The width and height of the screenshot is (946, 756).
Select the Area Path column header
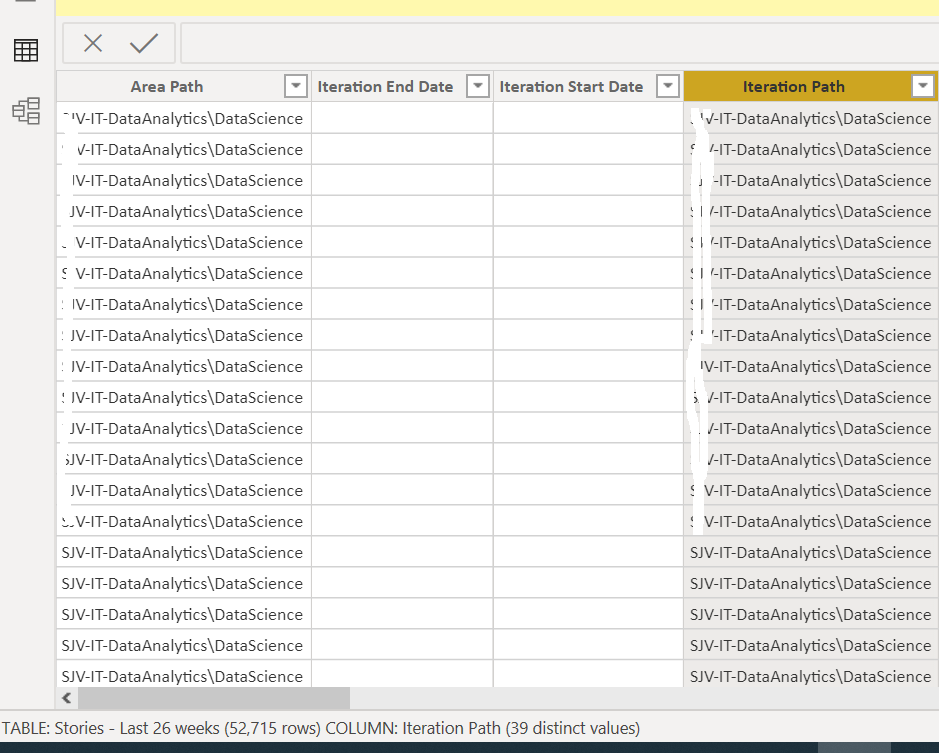167,86
